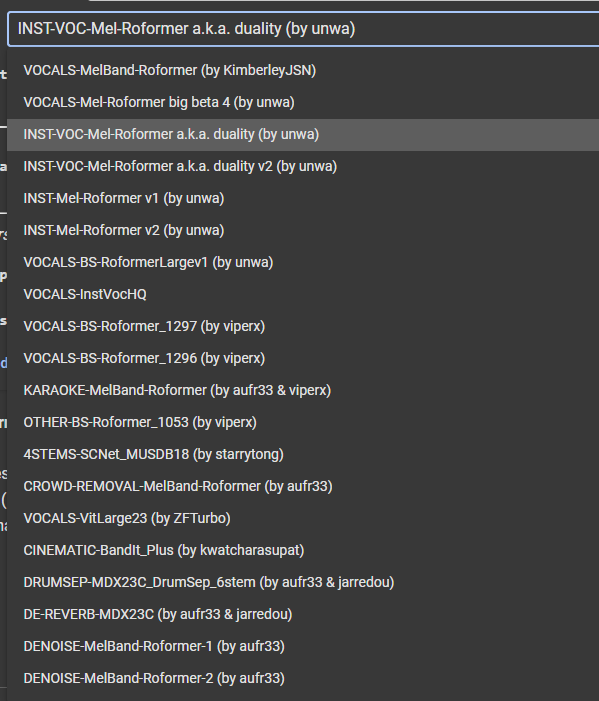Pick INST-VOC-Mel-Roformer duality v2 entry
The height and width of the screenshot is (701, 599).
click(x=303, y=167)
